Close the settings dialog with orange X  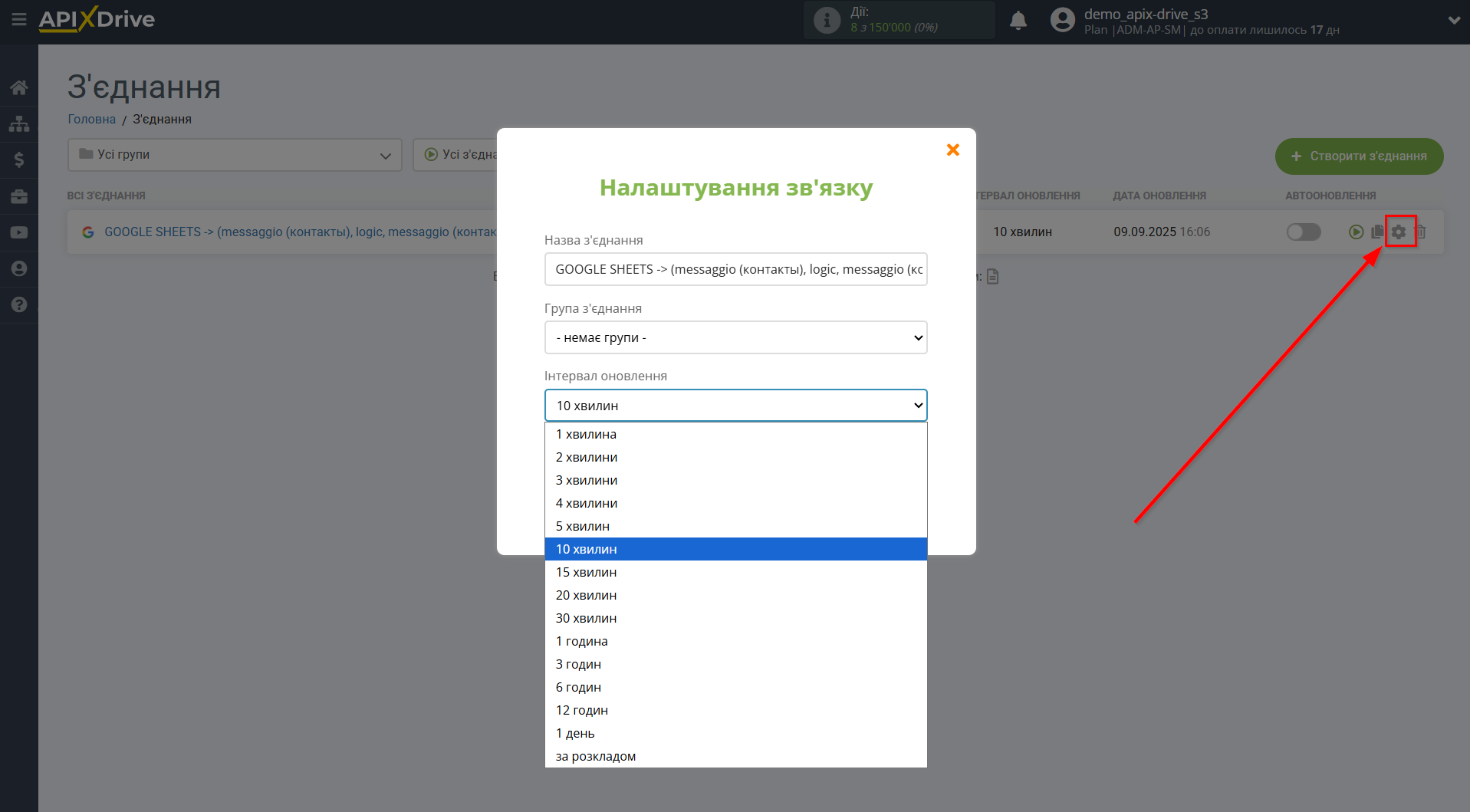(952, 150)
